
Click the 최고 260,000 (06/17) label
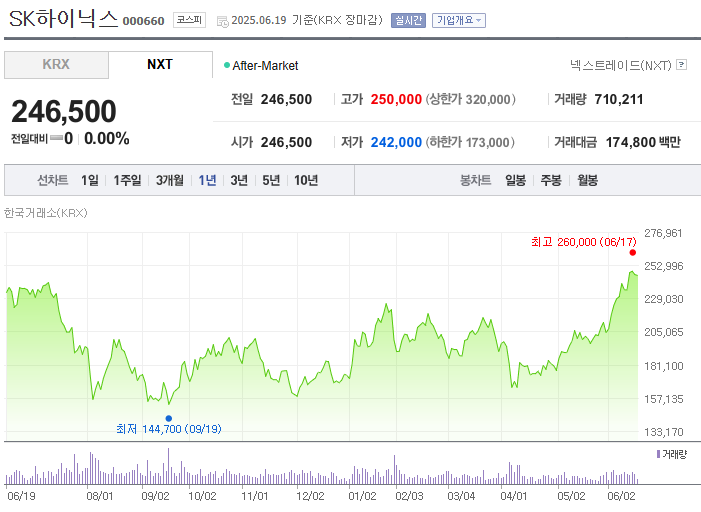(x=583, y=242)
